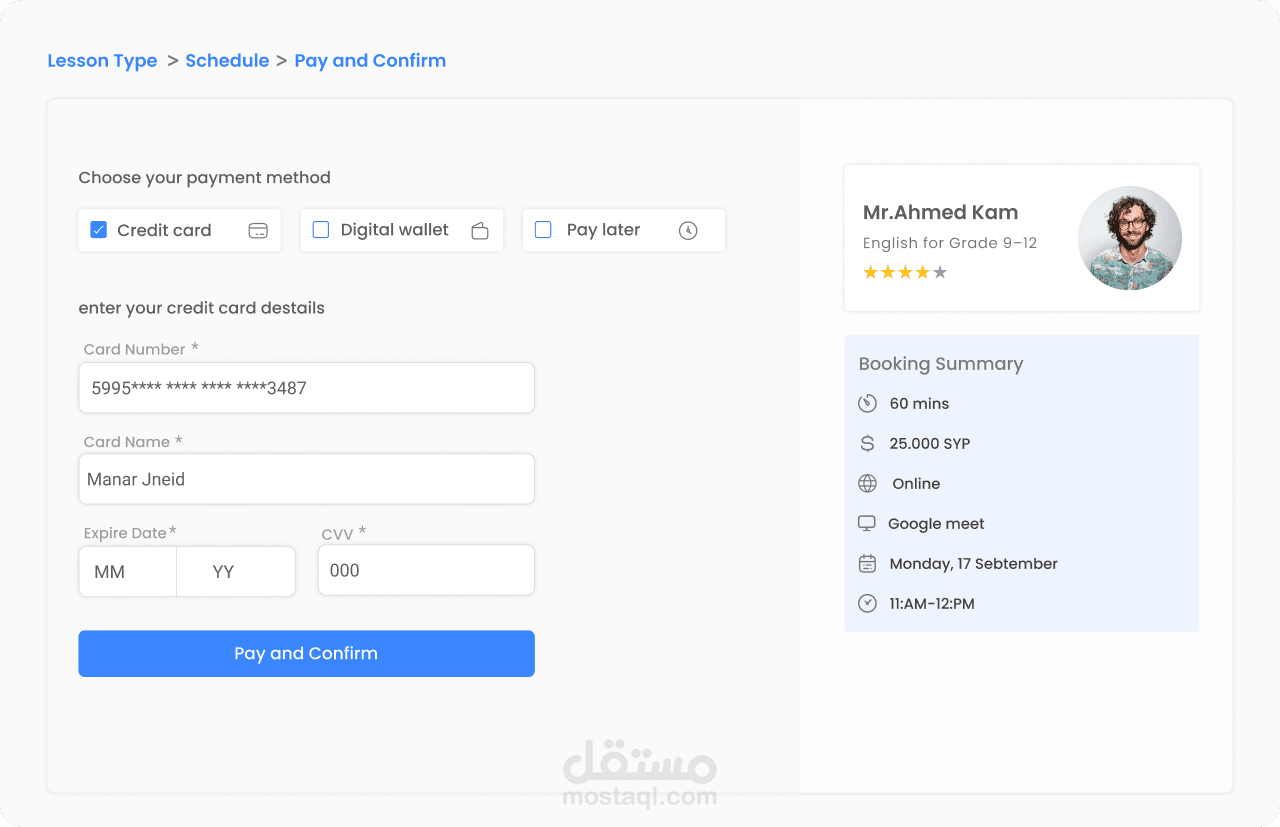This screenshot has width=1280, height=827.
Task: Click the pay later clock icon
Action: (688, 230)
